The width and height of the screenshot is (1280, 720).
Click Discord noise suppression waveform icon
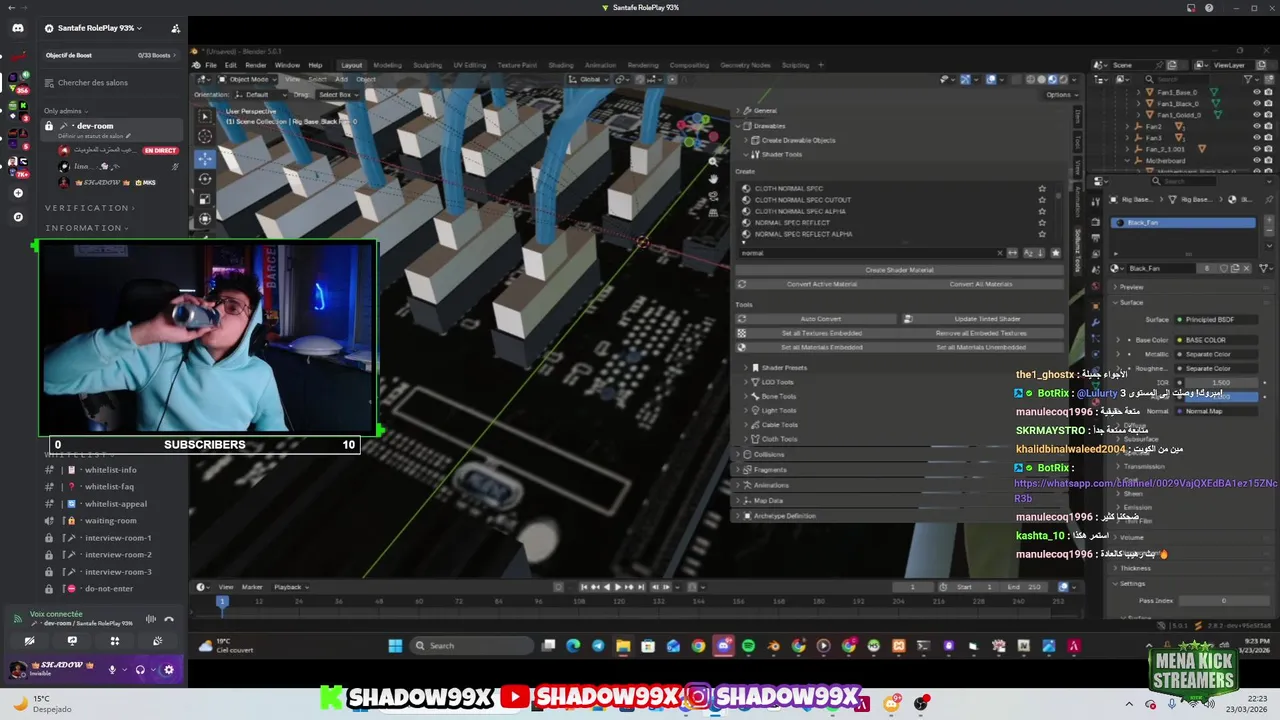pyautogui.click(x=151, y=619)
